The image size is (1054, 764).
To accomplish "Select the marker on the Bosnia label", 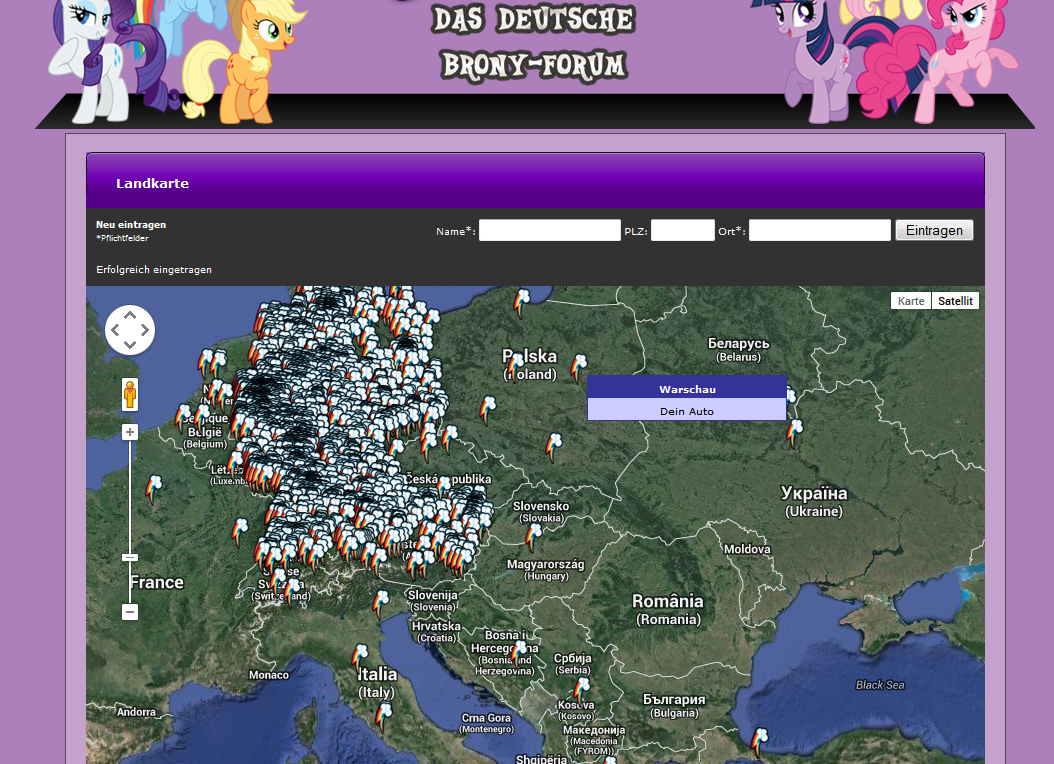I will pos(518,654).
